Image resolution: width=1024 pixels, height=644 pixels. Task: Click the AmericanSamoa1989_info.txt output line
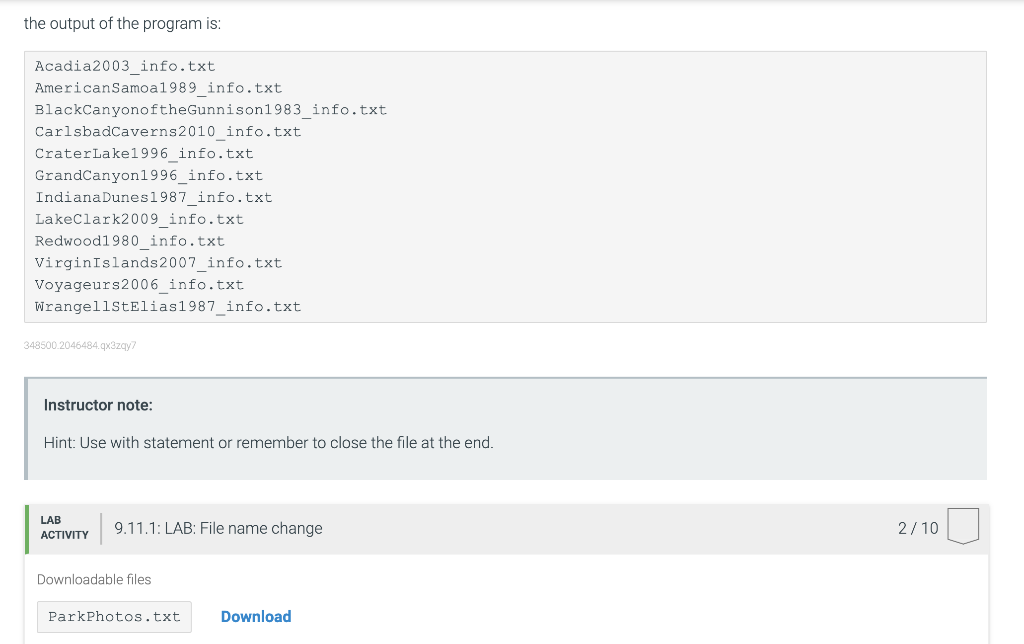(158, 88)
